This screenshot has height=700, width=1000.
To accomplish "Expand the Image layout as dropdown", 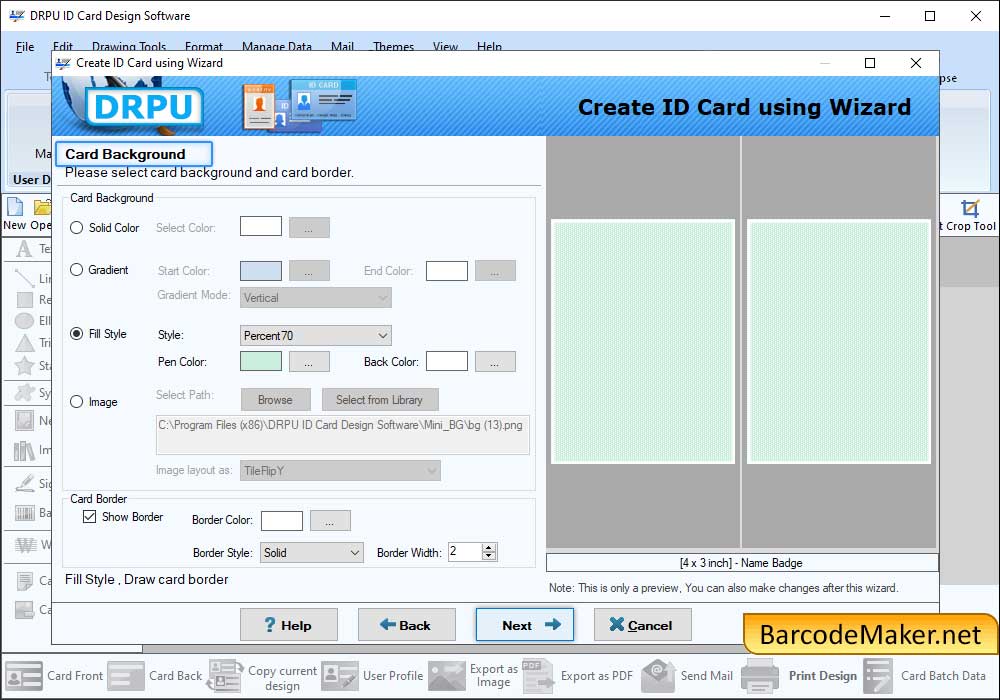I will click(340, 470).
